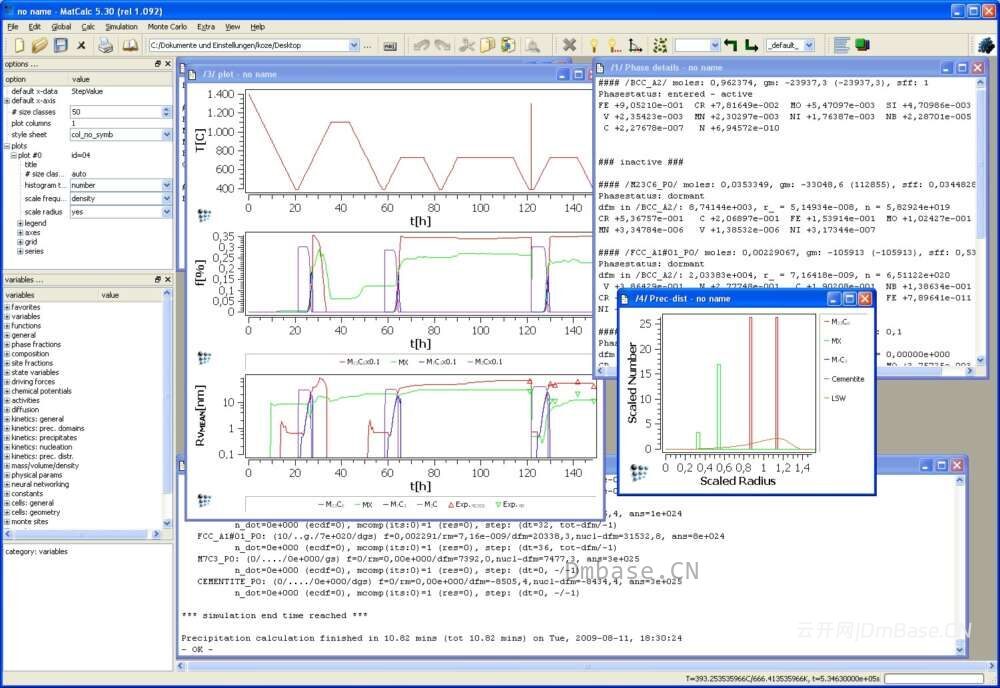
Task: Expand the legend options node
Action: point(20,223)
